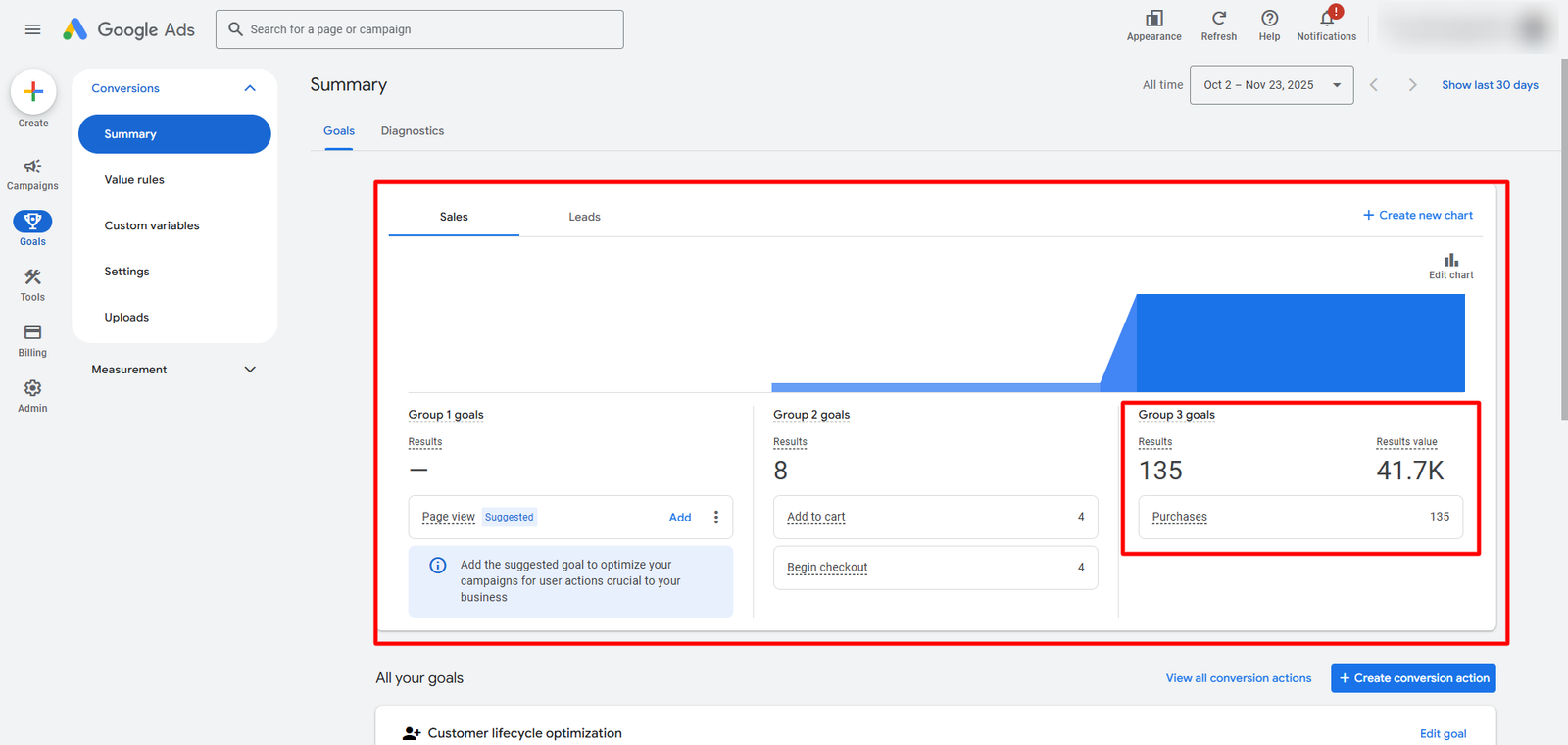Open Campaigns from the sidebar

click(x=32, y=167)
